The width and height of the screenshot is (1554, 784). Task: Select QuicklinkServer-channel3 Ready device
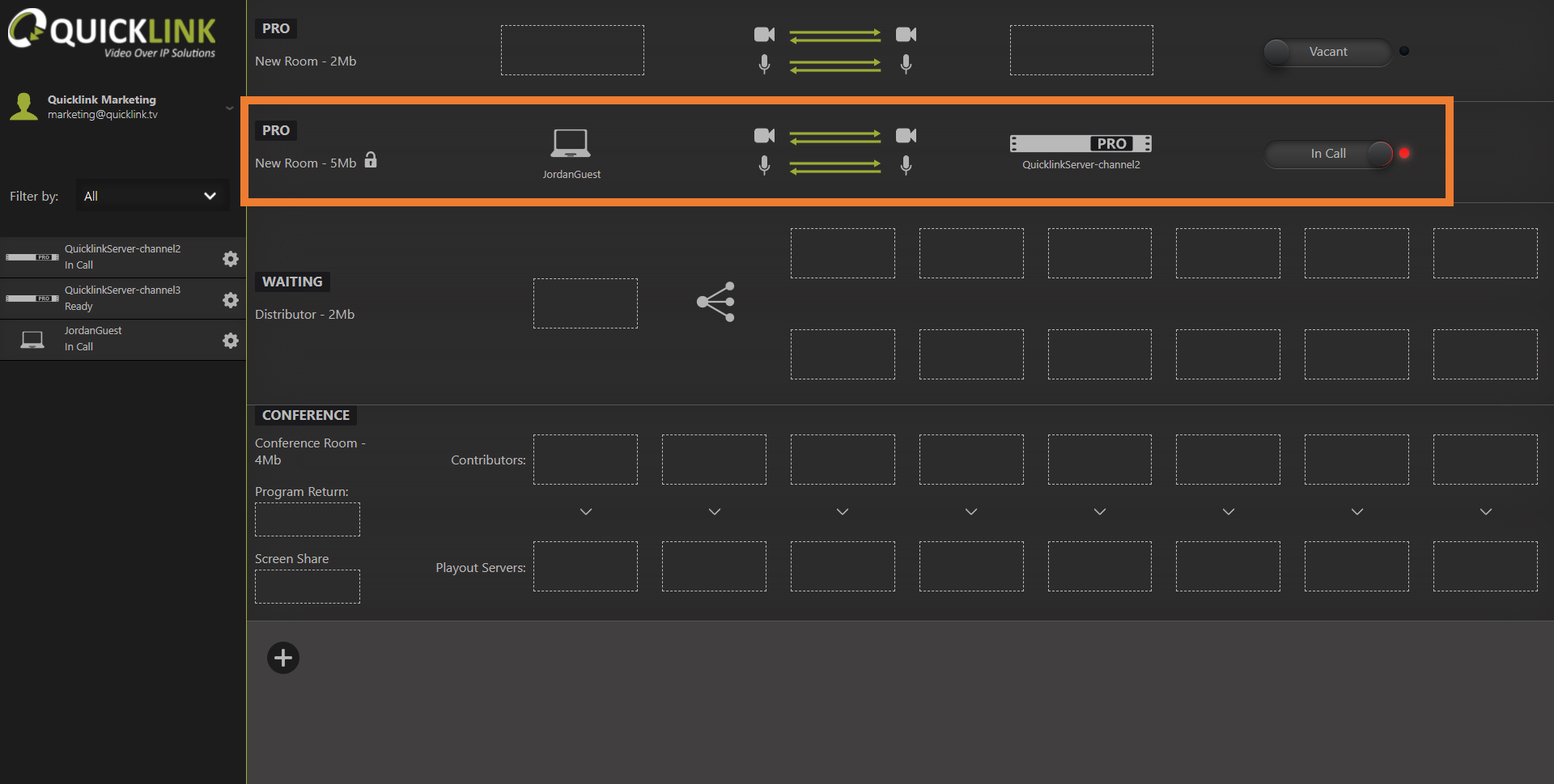(123, 298)
